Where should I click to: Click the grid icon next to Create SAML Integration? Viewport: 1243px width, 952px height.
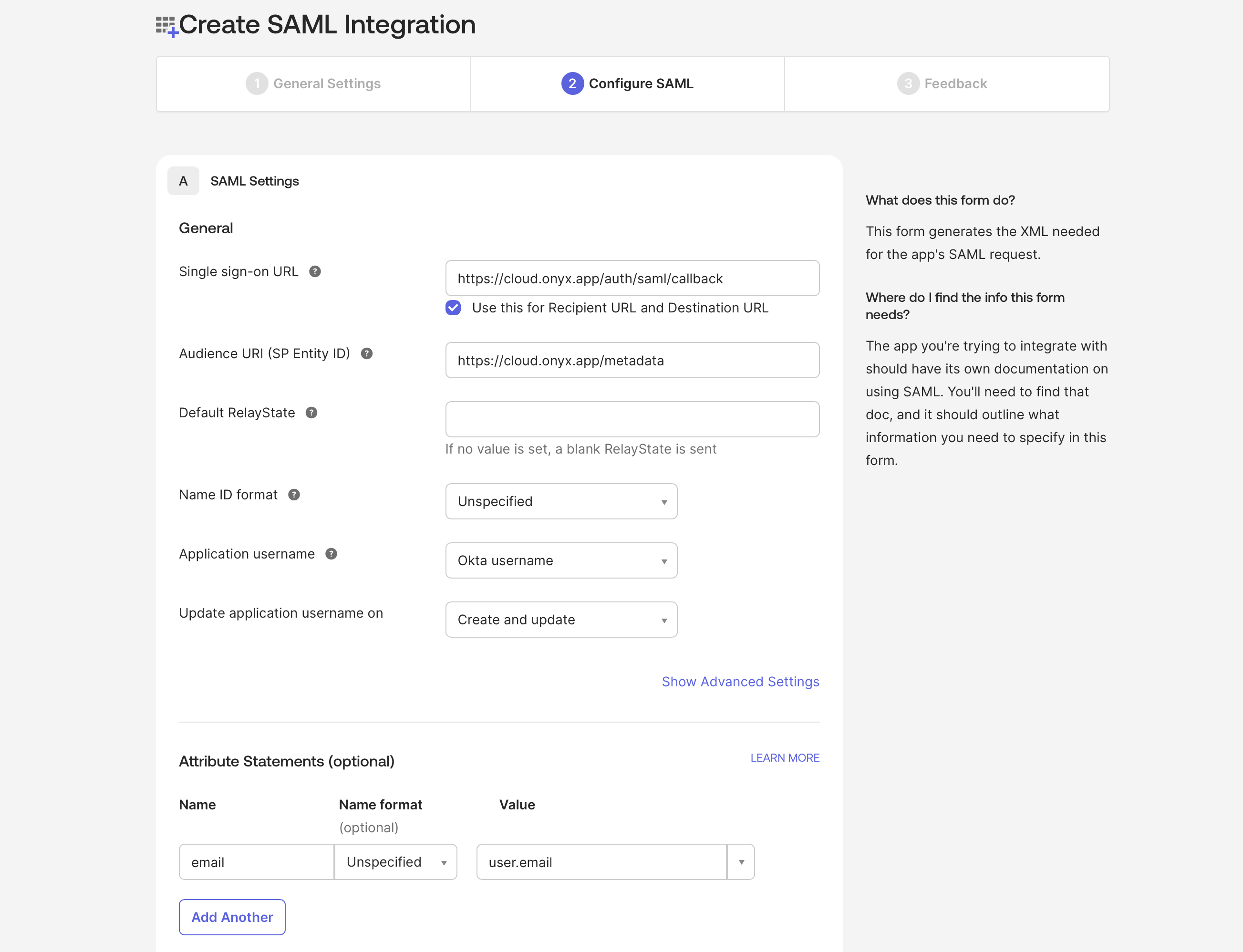point(166,24)
